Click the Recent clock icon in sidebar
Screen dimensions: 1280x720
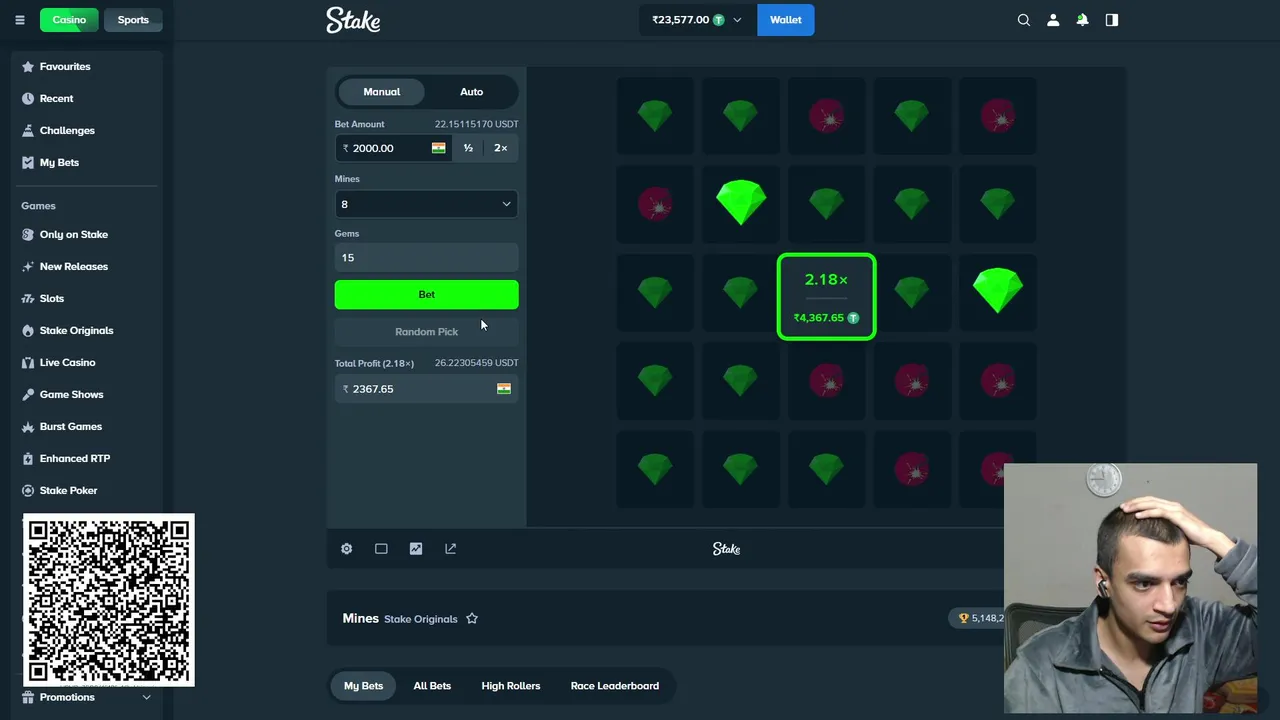pos(28,98)
